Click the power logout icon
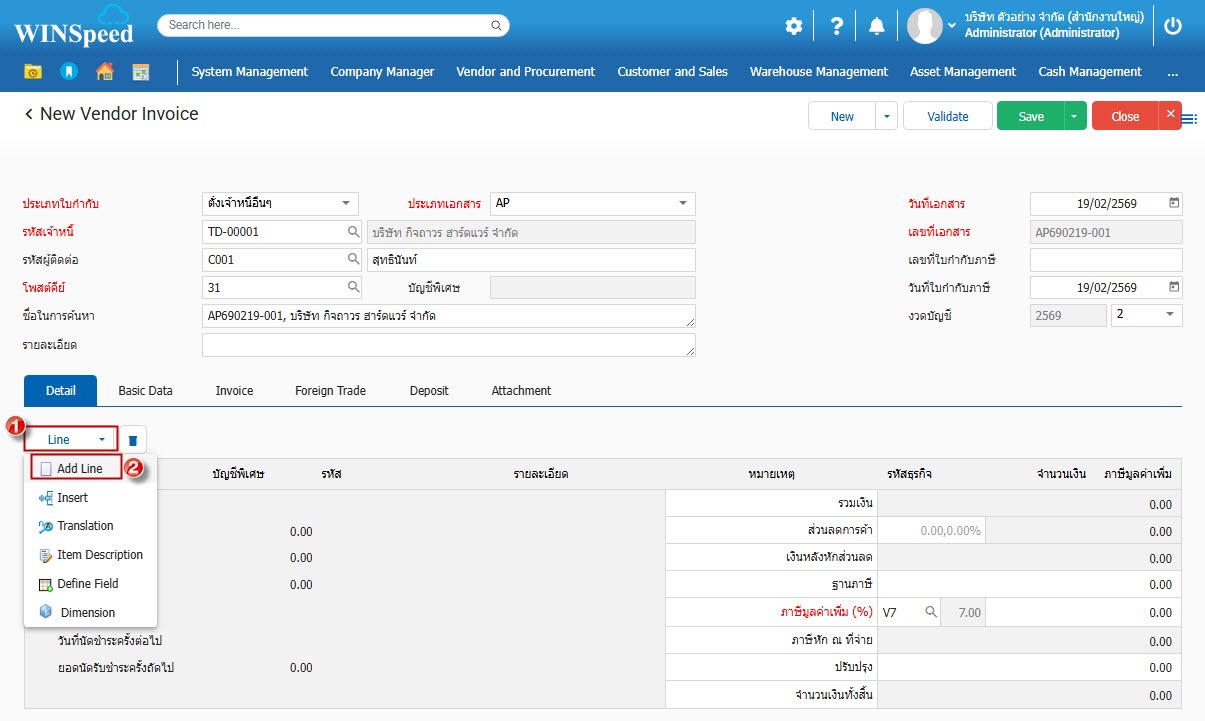Screen dimensions: 1205x721 1173,27
